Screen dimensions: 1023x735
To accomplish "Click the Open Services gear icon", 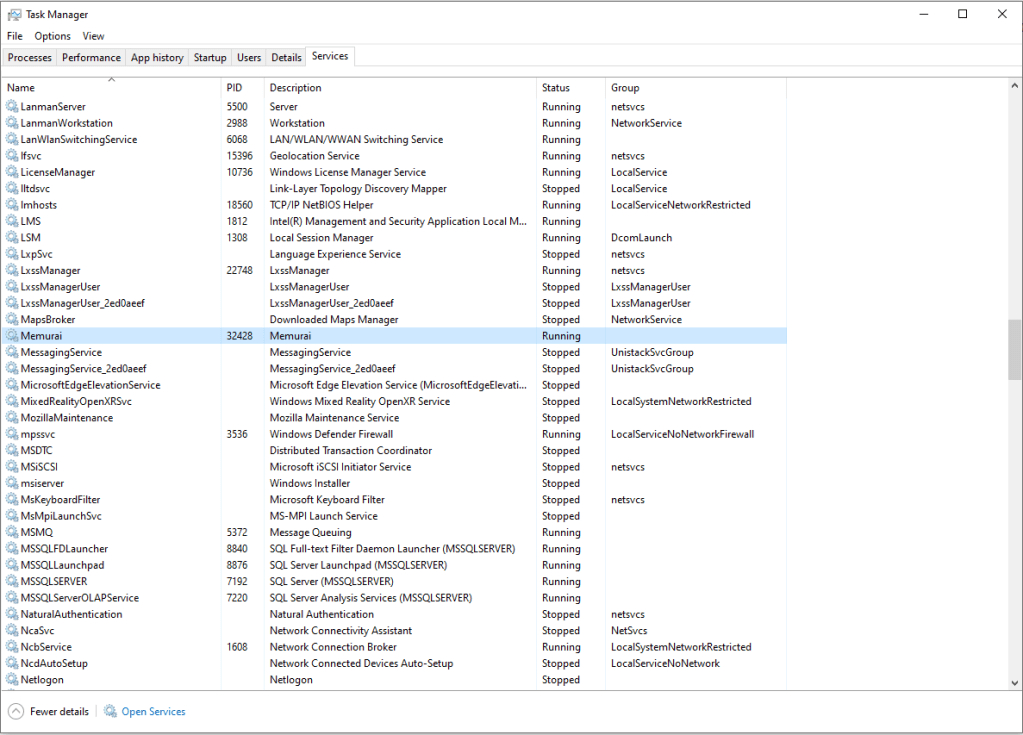I will click(110, 711).
